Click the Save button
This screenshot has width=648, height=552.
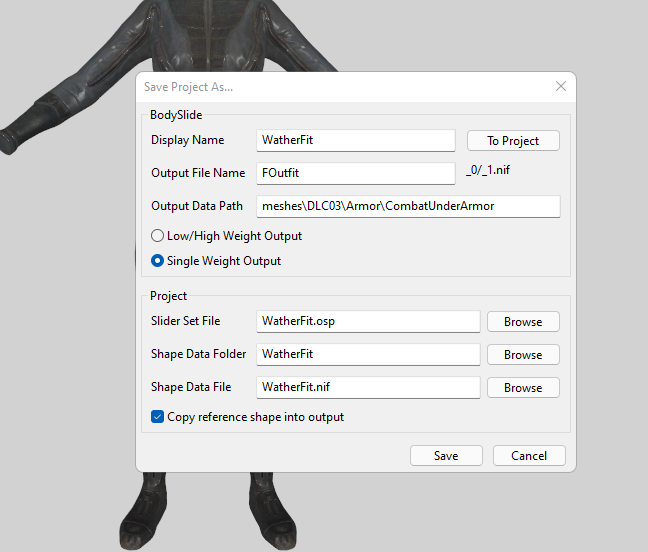[446, 456]
